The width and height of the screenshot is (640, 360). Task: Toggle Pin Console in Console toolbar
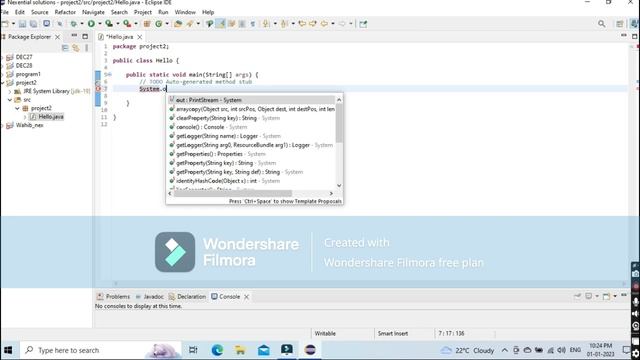(577, 296)
